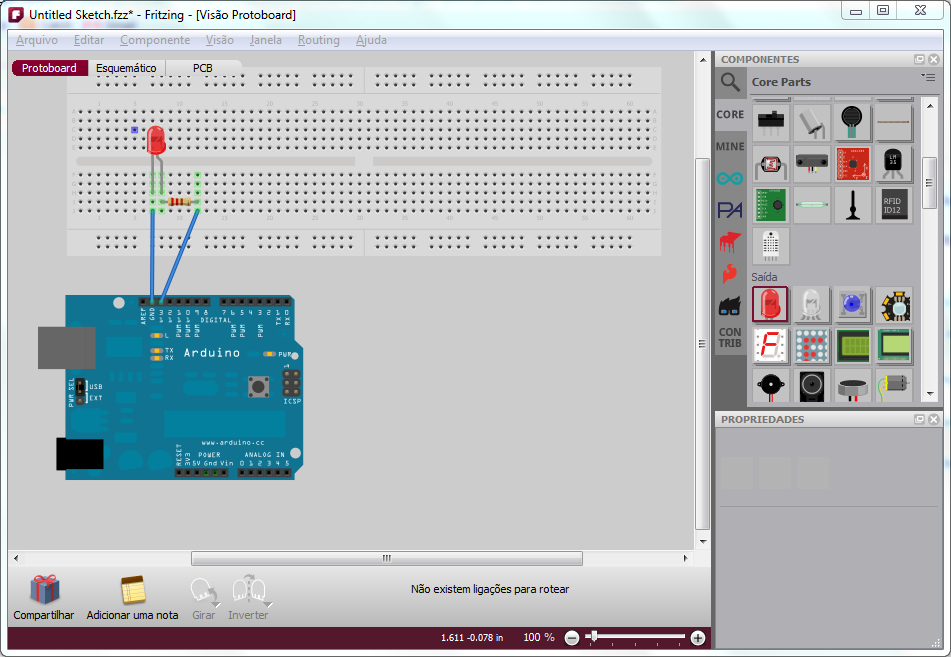Image resolution: width=951 pixels, height=657 pixels.
Task: Select the Protoboard view tab
Action: pyautogui.click(x=49, y=68)
